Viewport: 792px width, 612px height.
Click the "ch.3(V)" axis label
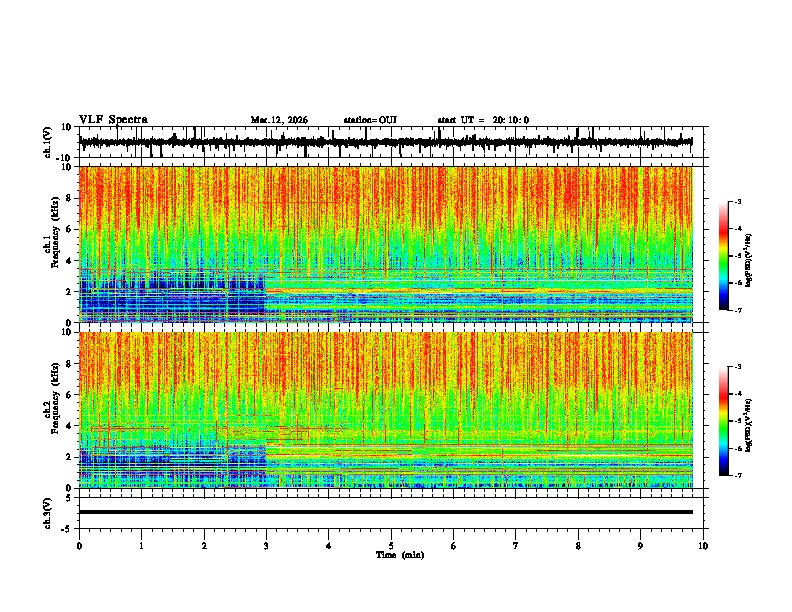pos(47,513)
